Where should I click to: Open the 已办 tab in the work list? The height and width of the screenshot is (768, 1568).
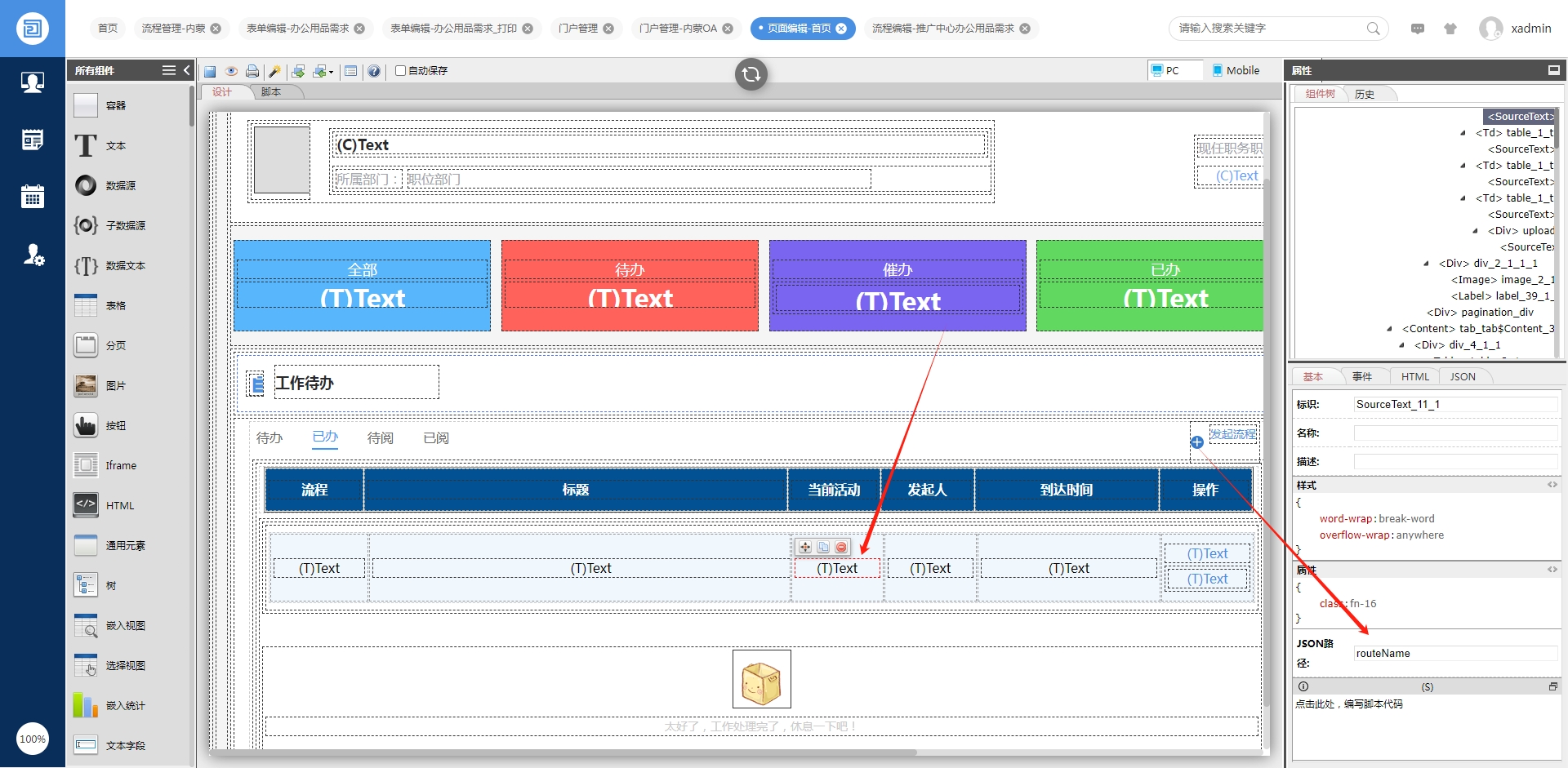click(x=325, y=437)
